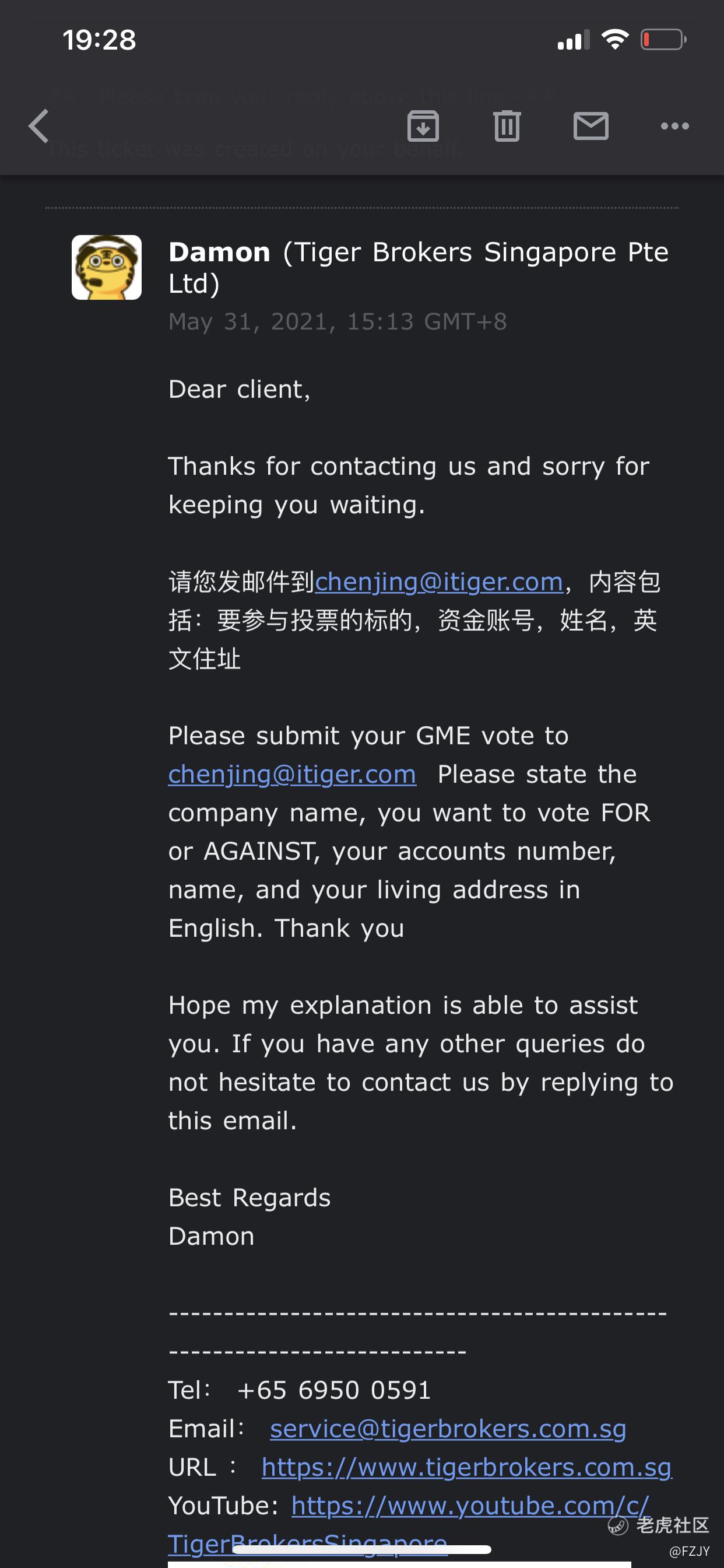Mark email as unread with envelope icon
Image resolution: width=724 pixels, height=1568 pixels.
pyautogui.click(x=591, y=126)
